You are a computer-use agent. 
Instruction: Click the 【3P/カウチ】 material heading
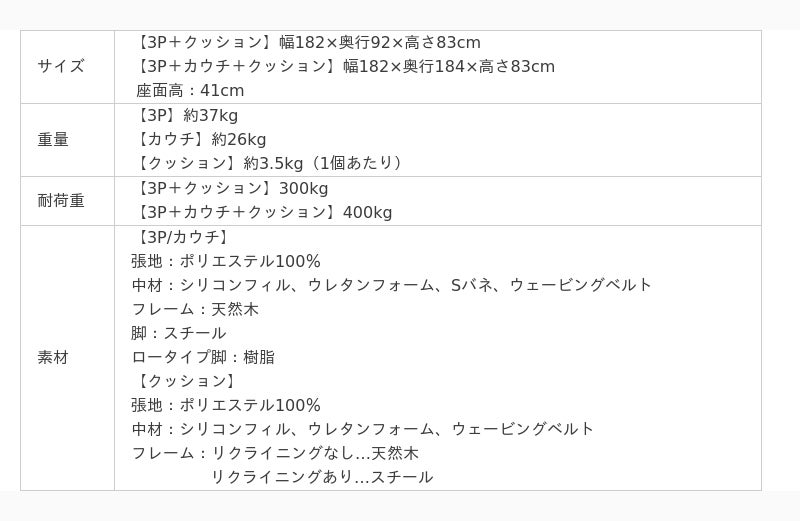(182, 238)
